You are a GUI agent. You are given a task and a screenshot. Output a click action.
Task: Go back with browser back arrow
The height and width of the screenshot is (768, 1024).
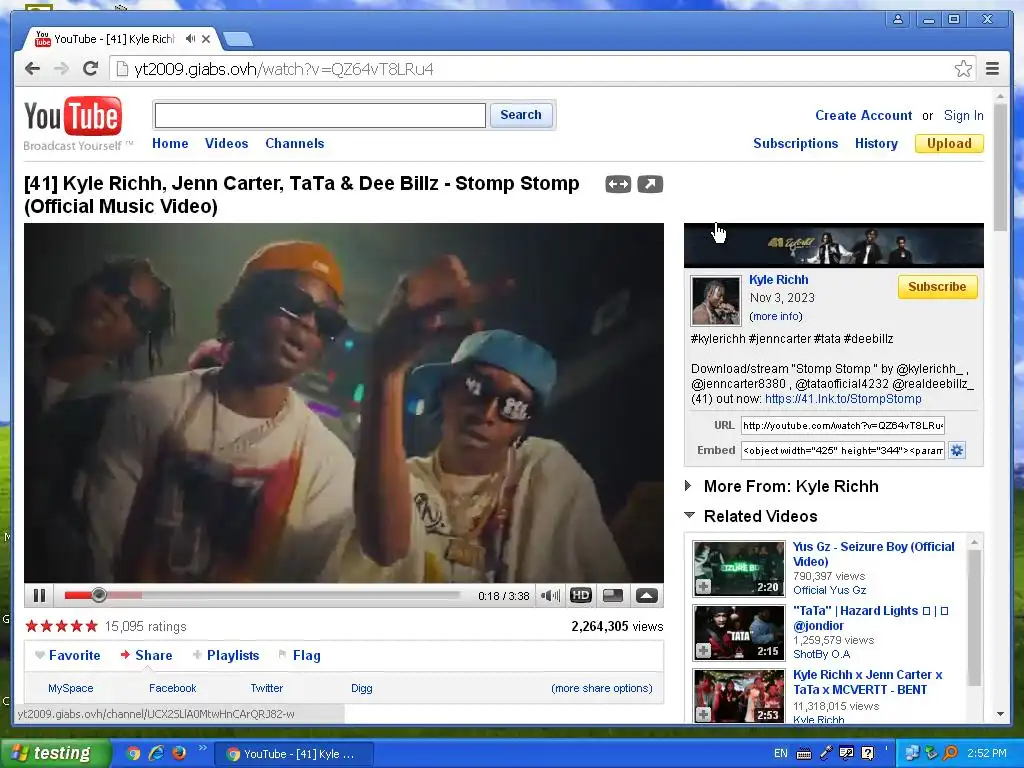click(32, 69)
